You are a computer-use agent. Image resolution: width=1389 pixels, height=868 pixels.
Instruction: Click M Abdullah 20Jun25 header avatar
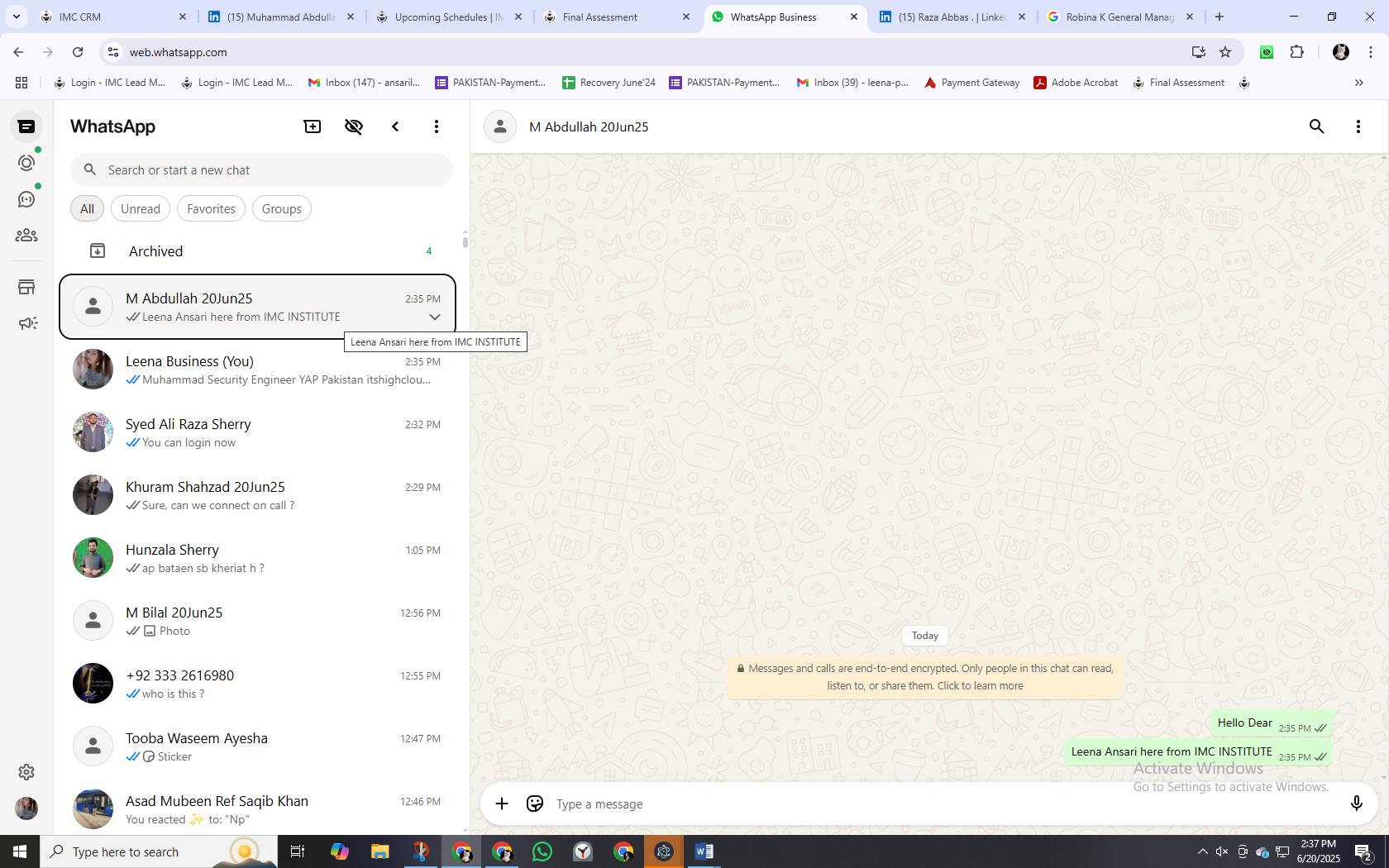pos(500,126)
